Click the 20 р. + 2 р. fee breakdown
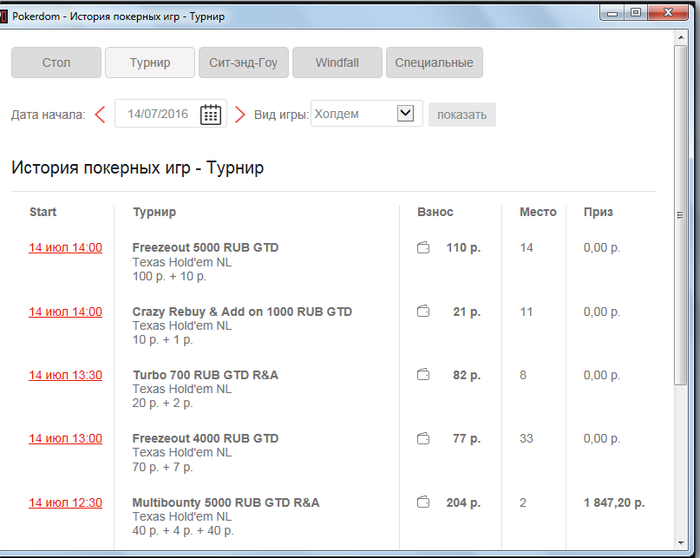 (x=162, y=403)
